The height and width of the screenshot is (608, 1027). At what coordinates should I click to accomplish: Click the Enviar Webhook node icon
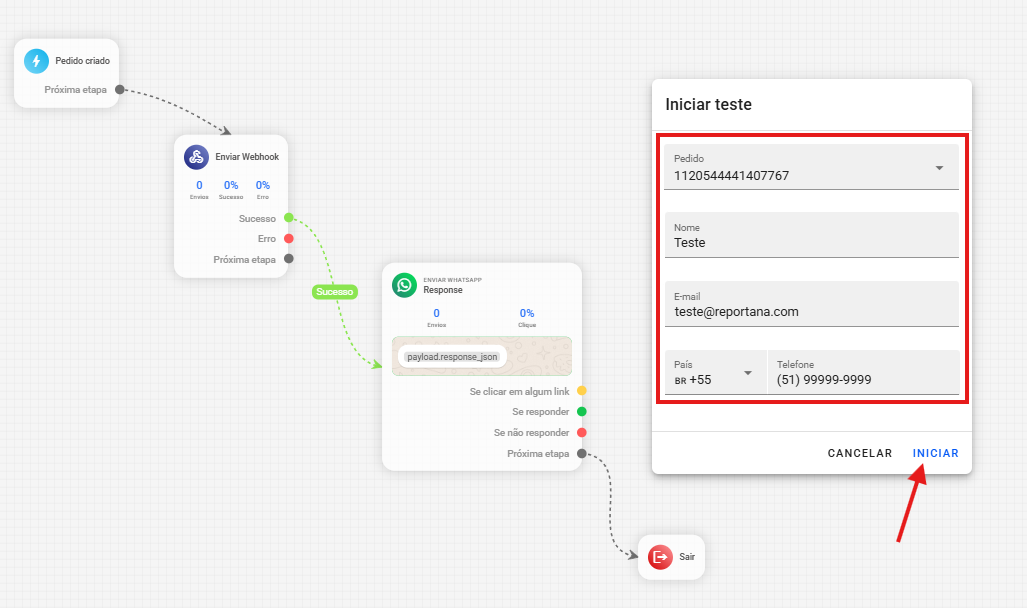point(196,157)
